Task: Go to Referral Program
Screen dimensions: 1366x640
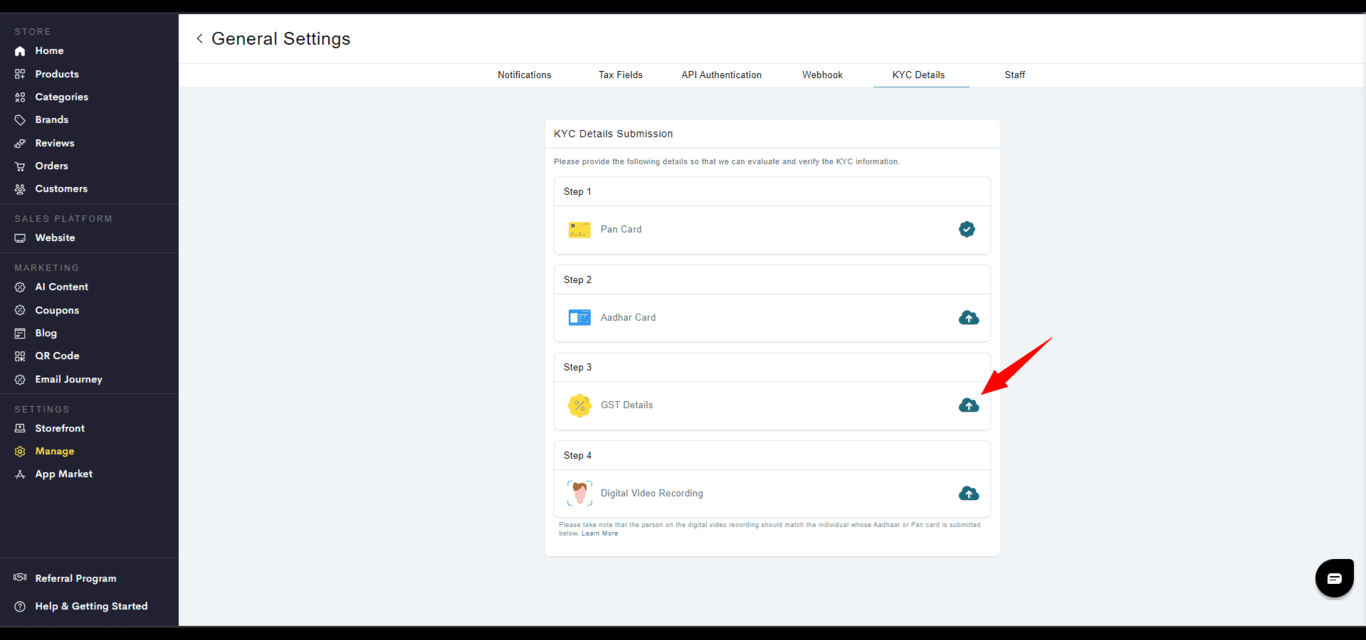Action: [x=75, y=578]
